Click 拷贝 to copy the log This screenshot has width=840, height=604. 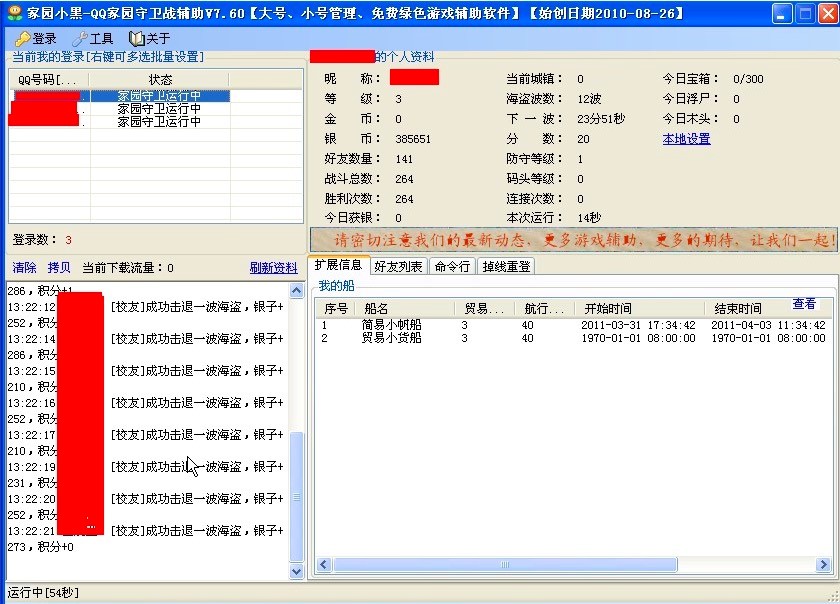pos(59,268)
